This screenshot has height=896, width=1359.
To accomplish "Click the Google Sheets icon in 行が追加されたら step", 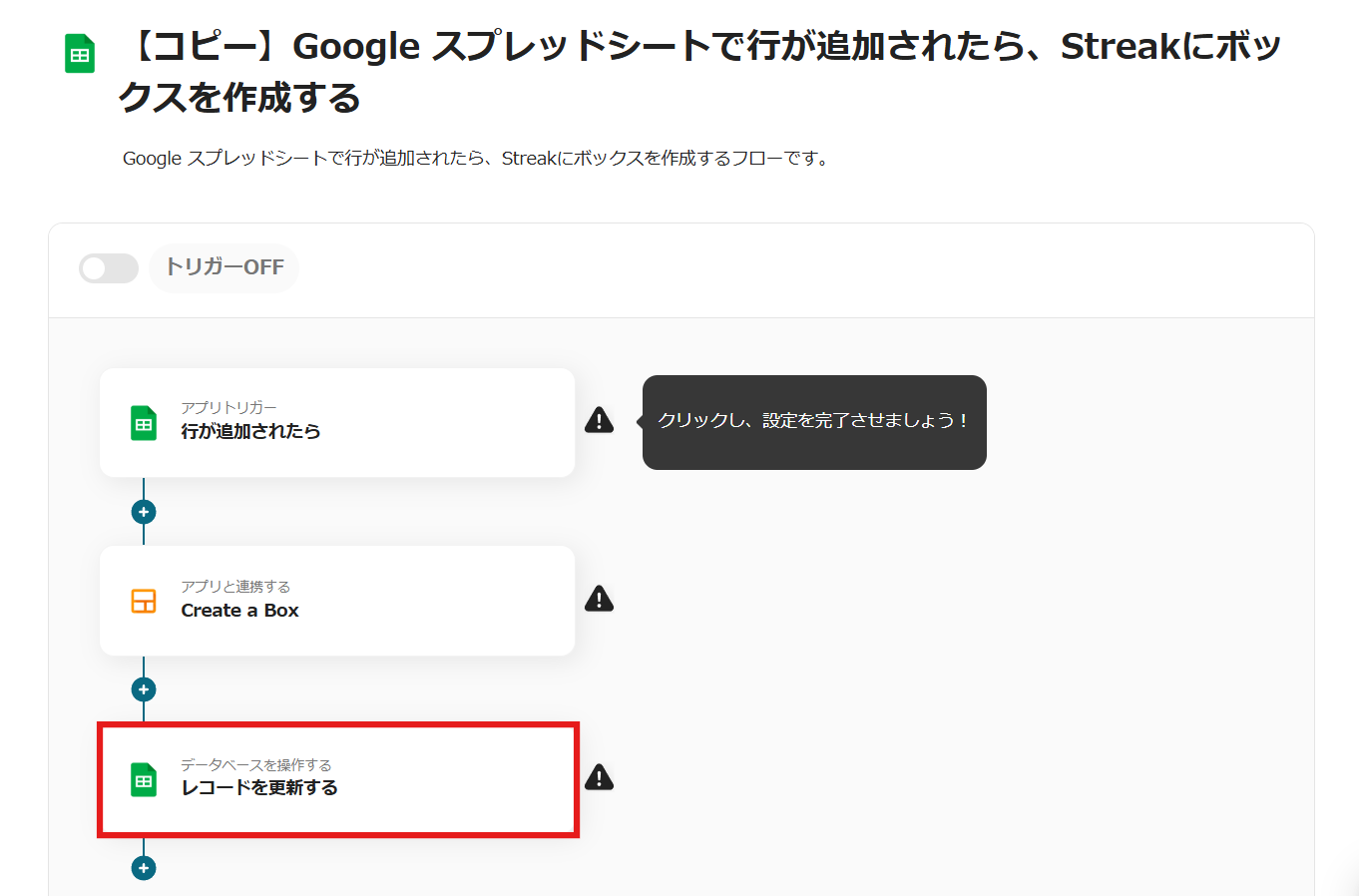I will coord(144,423).
